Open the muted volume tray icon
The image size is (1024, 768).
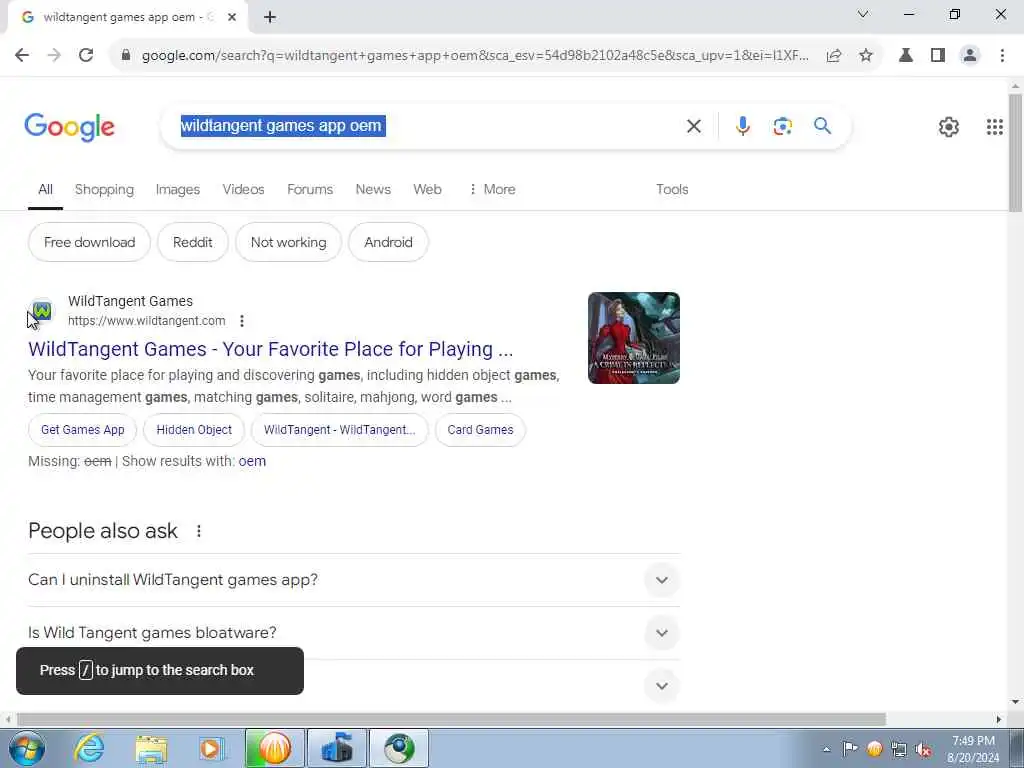[x=923, y=749]
